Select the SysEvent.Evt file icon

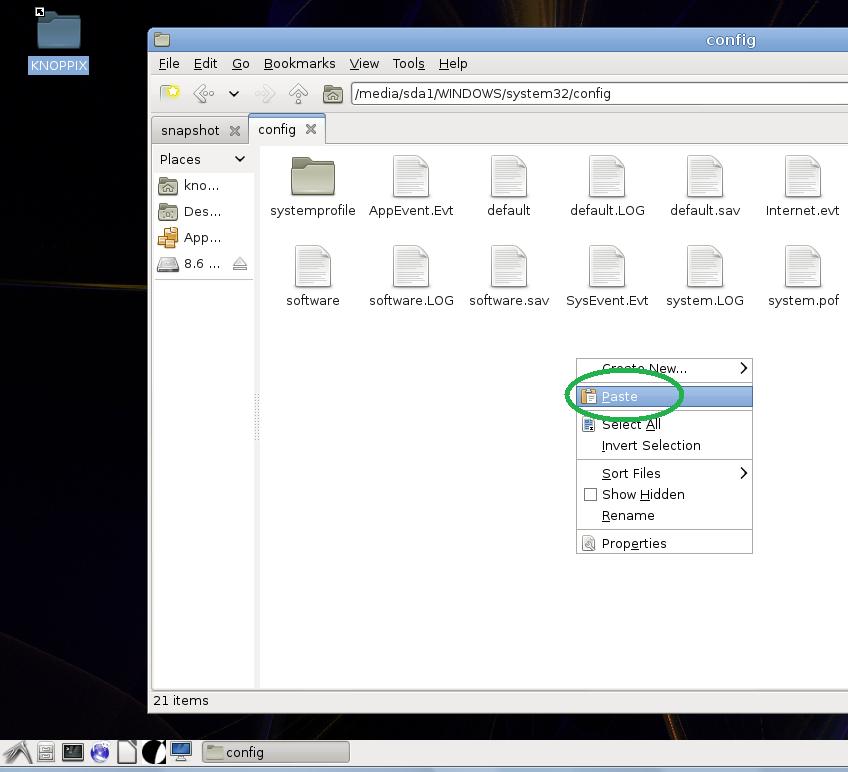point(607,266)
